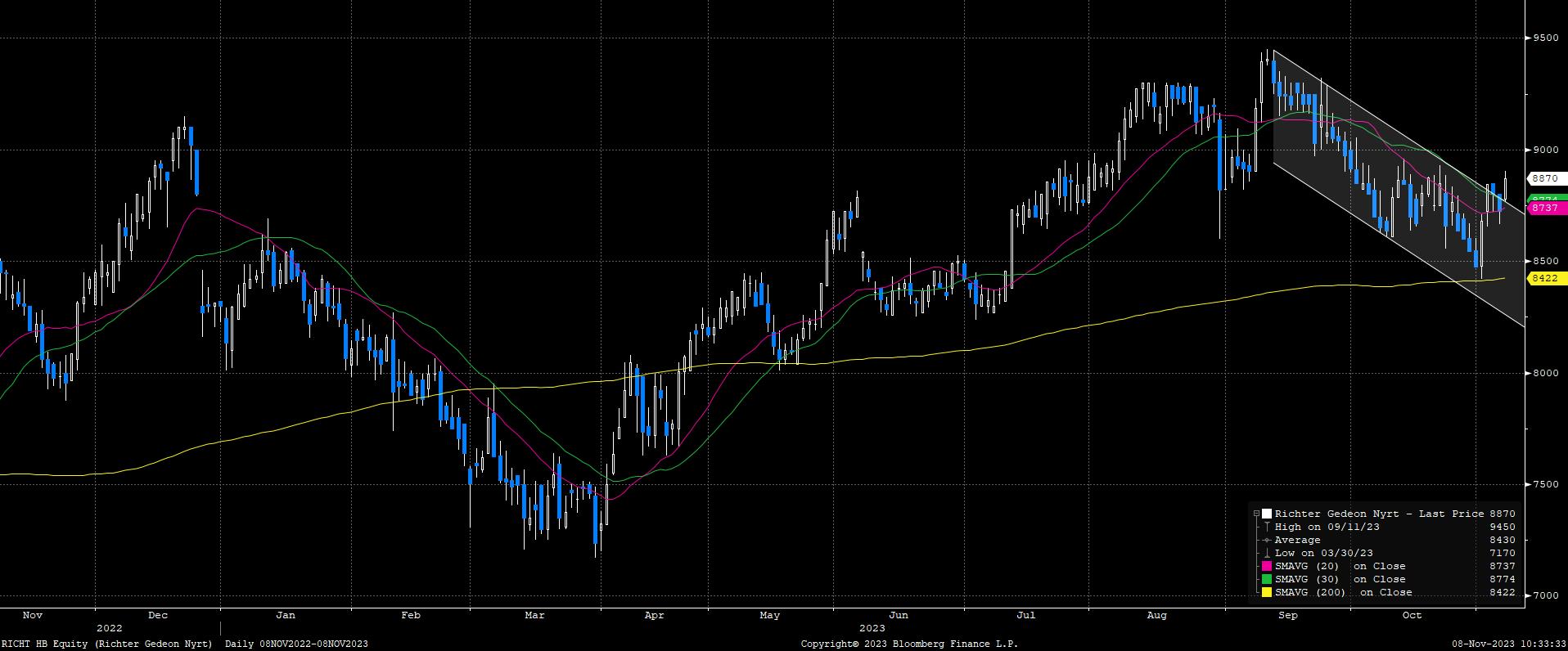The height and width of the screenshot is (651, 1568).
Task: Click the Oct month label on time axis
Action: [1412, 615]
